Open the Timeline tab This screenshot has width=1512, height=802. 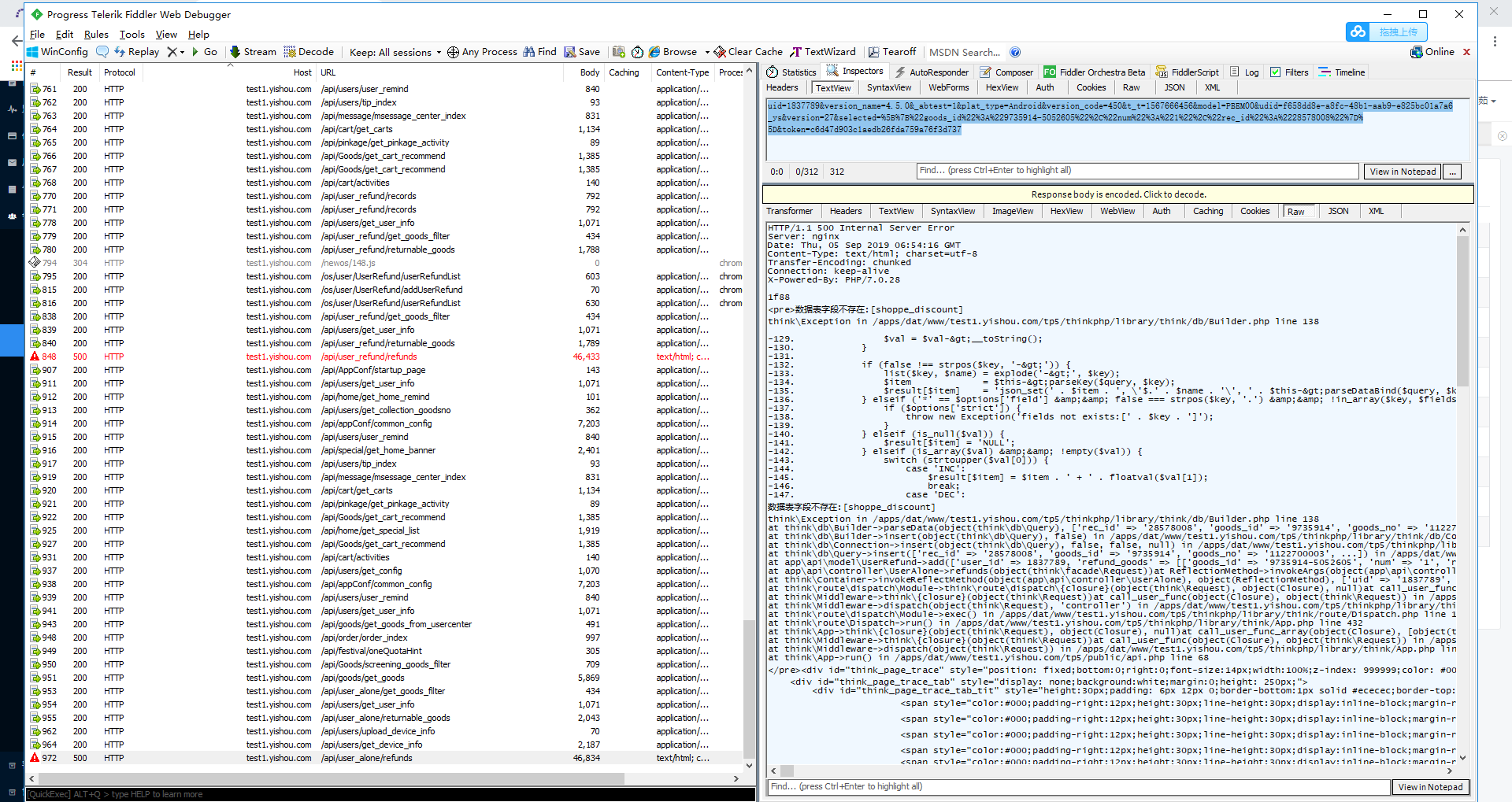pos(1342,72)
